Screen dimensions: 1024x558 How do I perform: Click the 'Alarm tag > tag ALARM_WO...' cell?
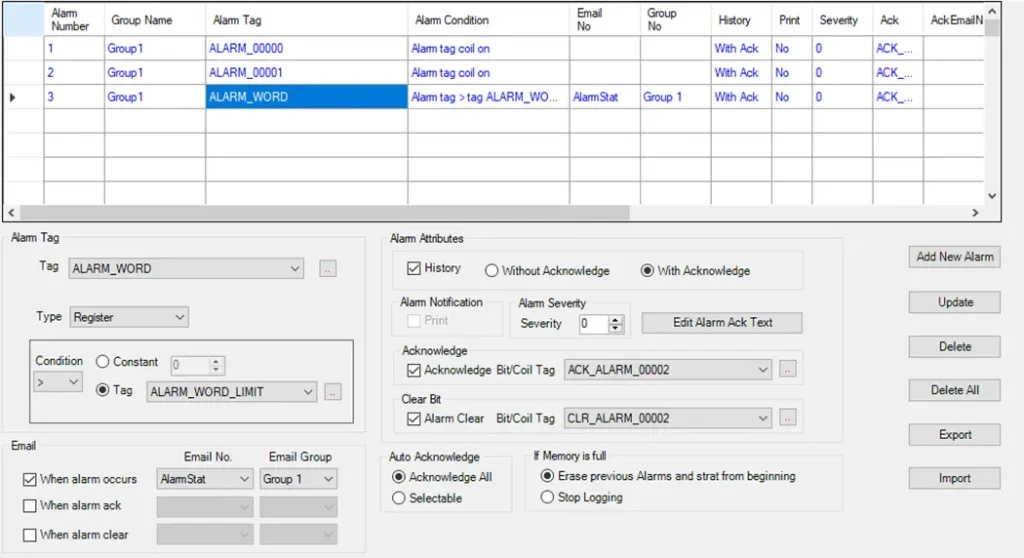point(488,97)
